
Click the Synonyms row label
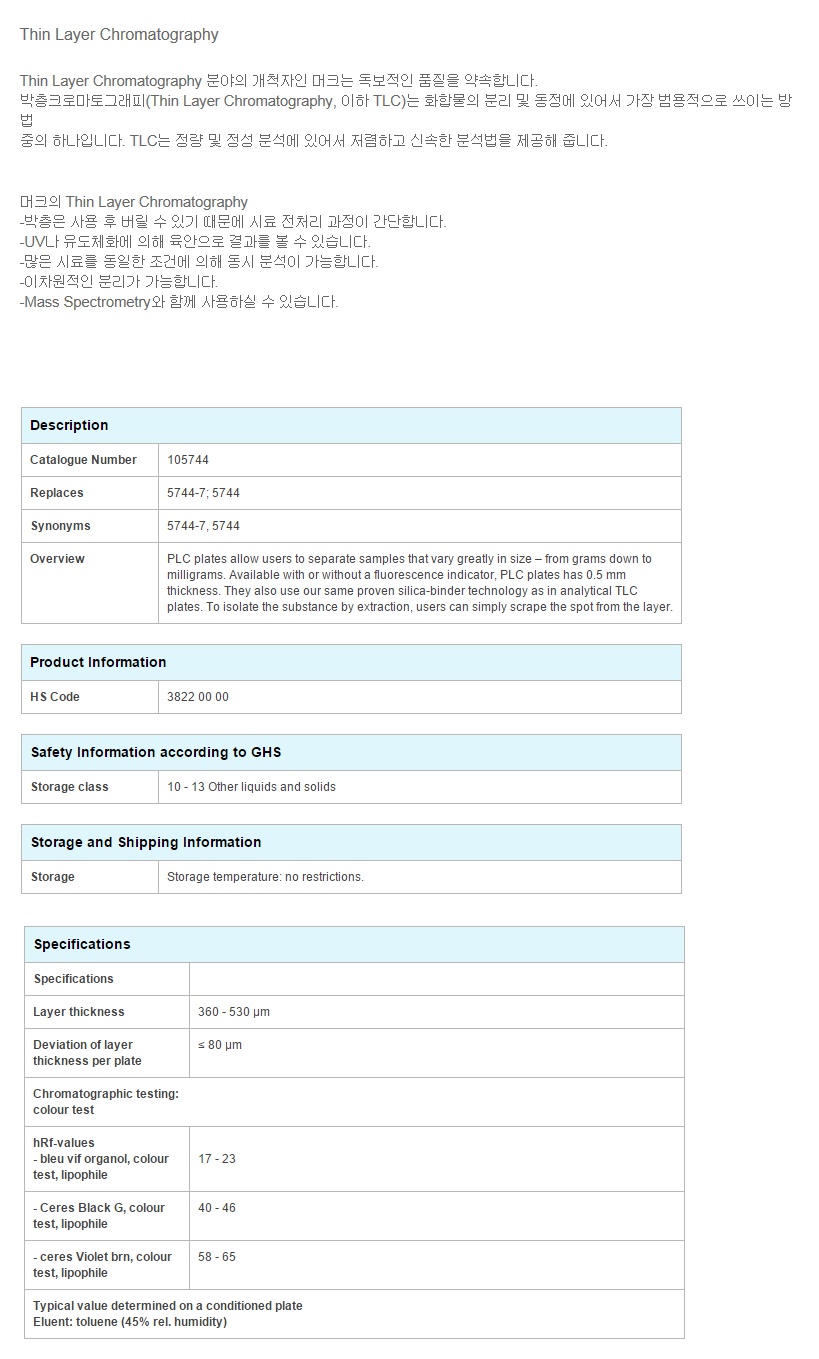tap(60, 526)
